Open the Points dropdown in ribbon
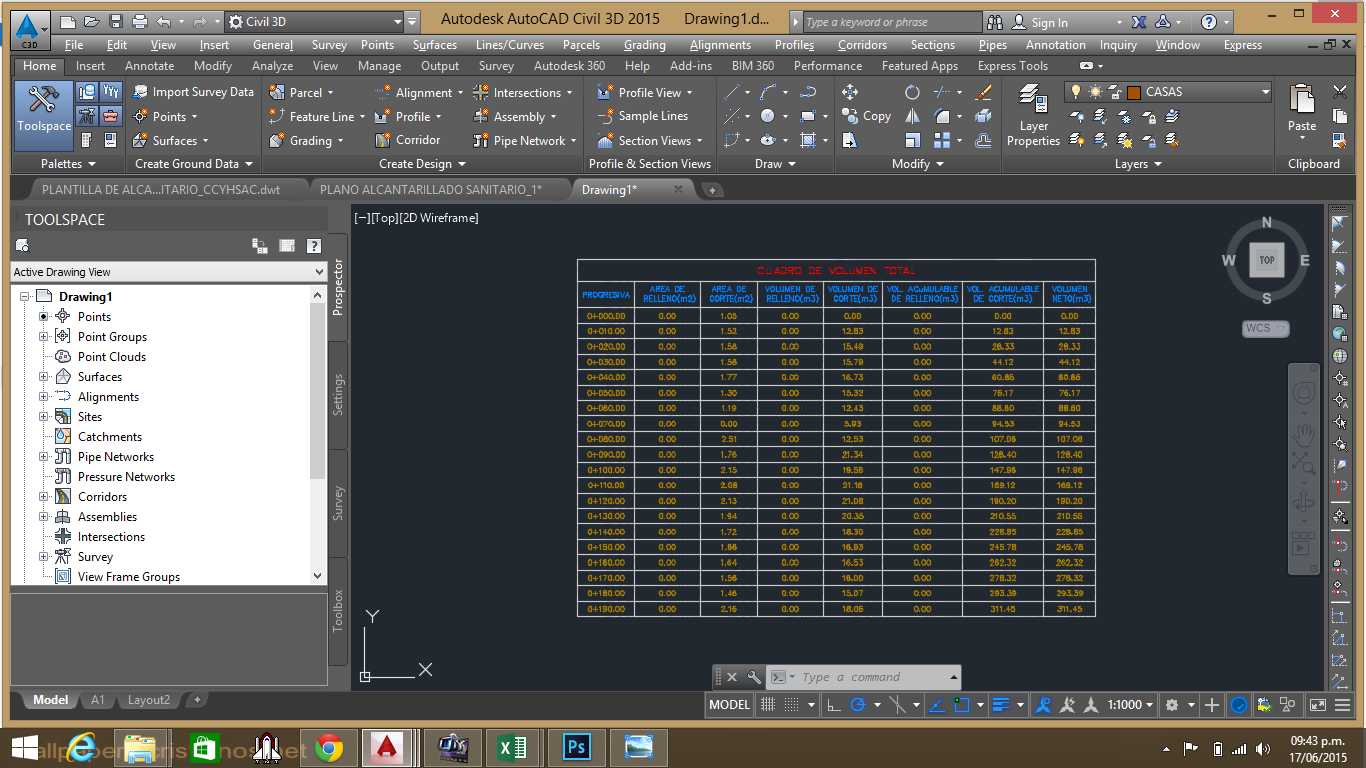The height and width of the screenshot is (768, 1366). click(x=170, y=116)
